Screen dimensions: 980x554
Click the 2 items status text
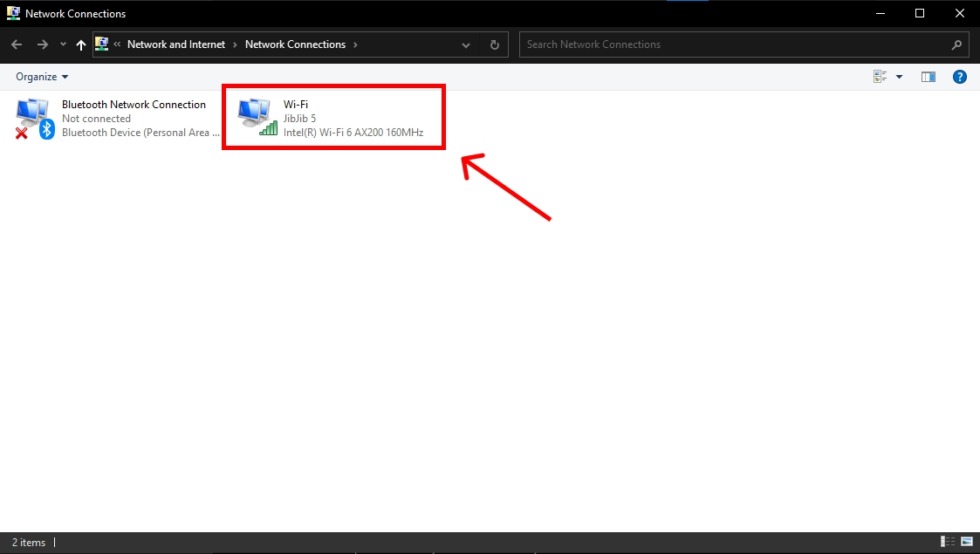coord(29,542)
